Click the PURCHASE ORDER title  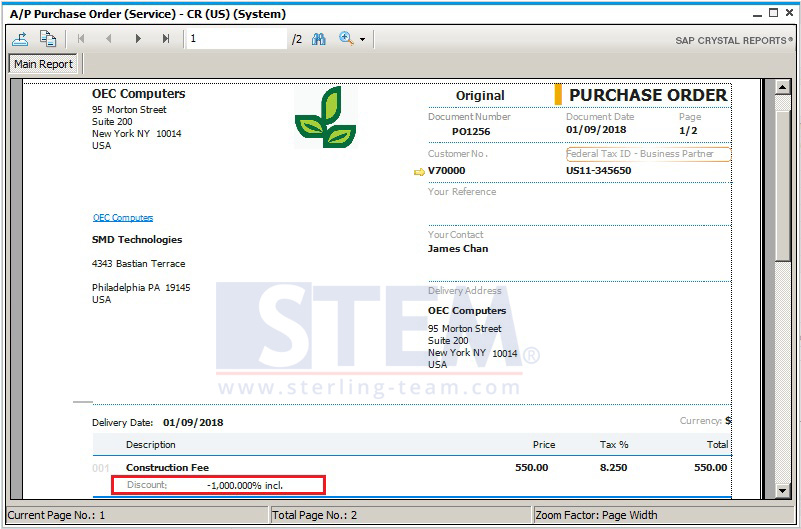(648, 95)
